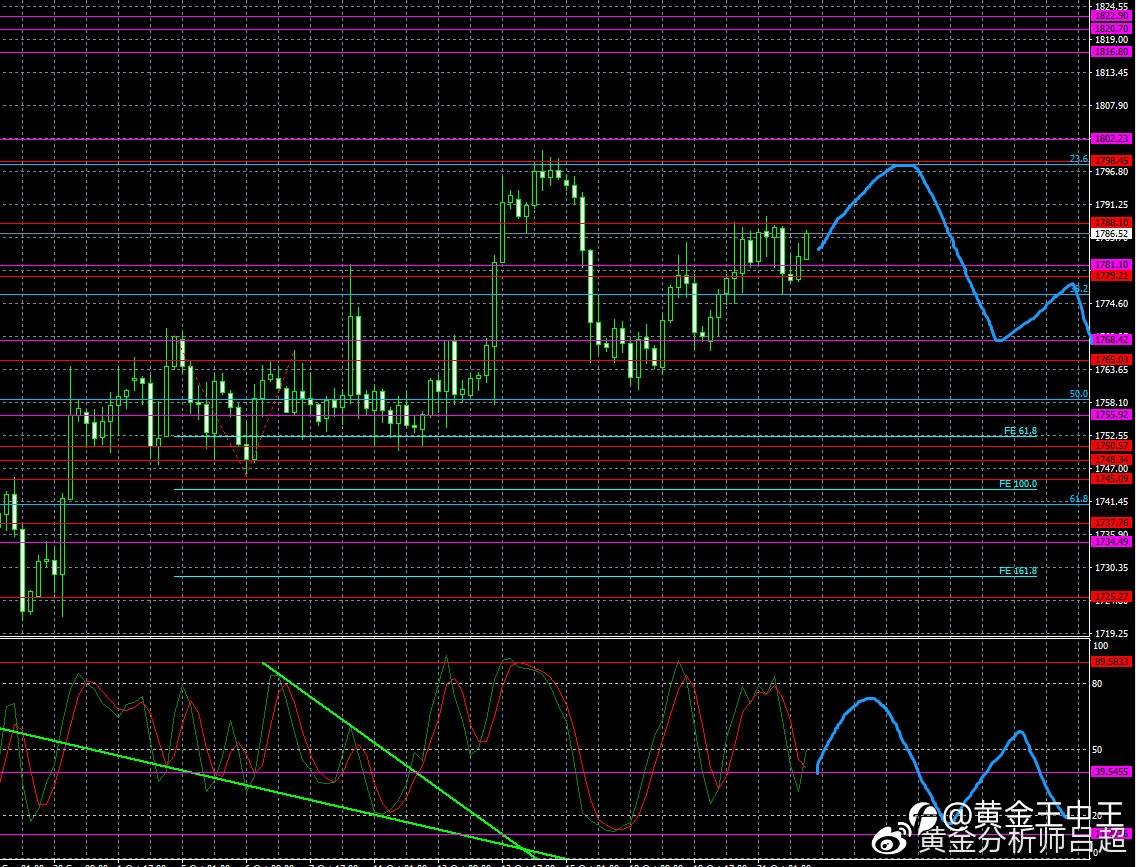
Task: Select the FE 161.8 expansion label
Action: (x=1018, y=571)
